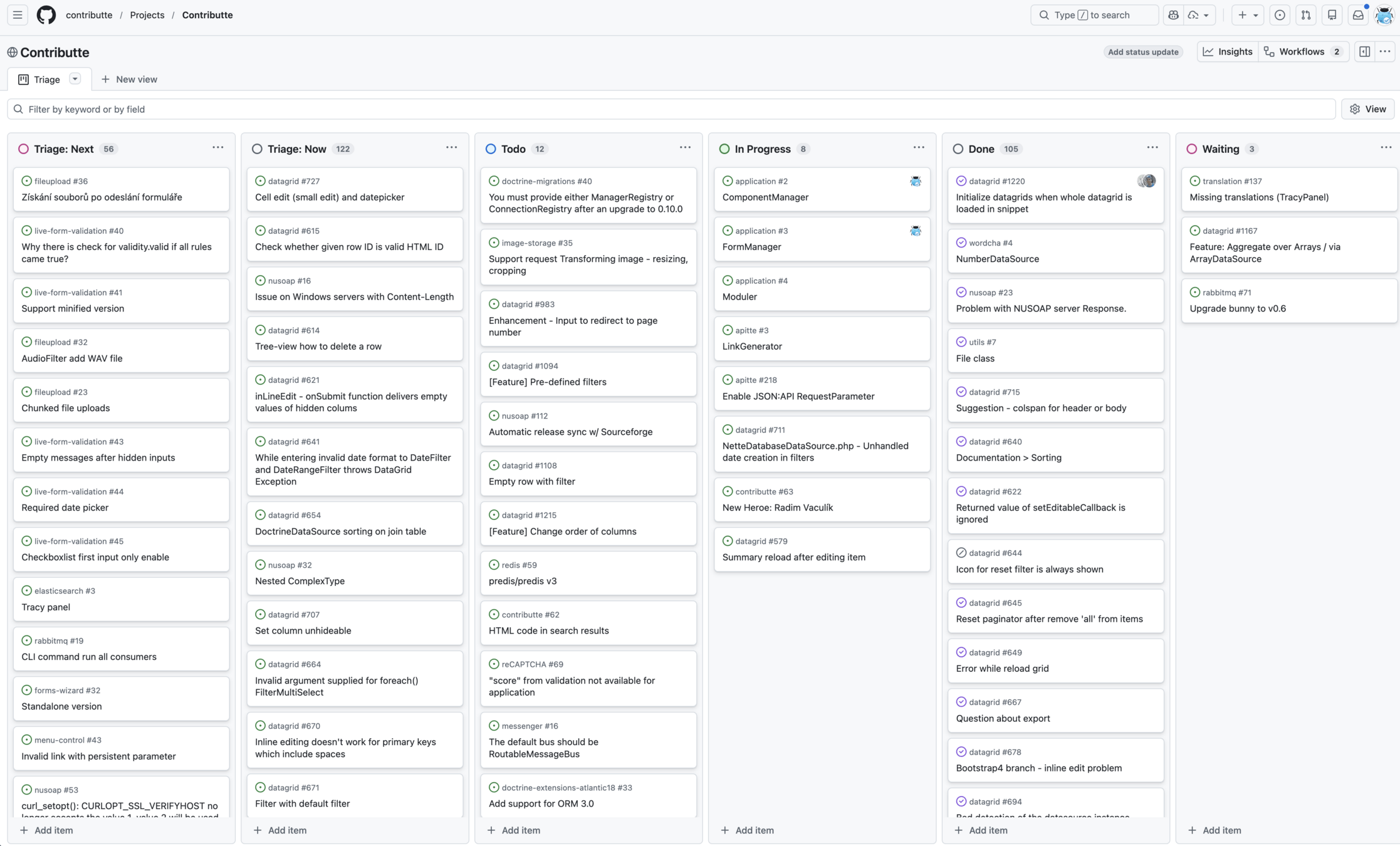Open the Workflows button
The image size is (1400, 846).
click(x=1302, y=52)
